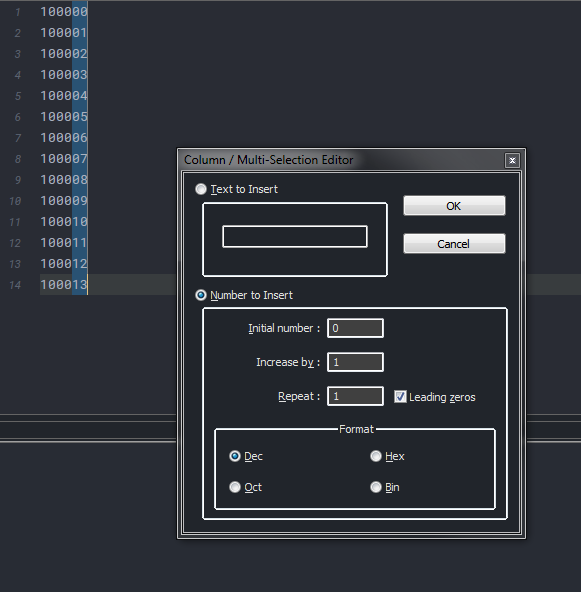Click line number 14 in the margin
Viewport: 581px width, 592px height.
[x=15, y=285]
